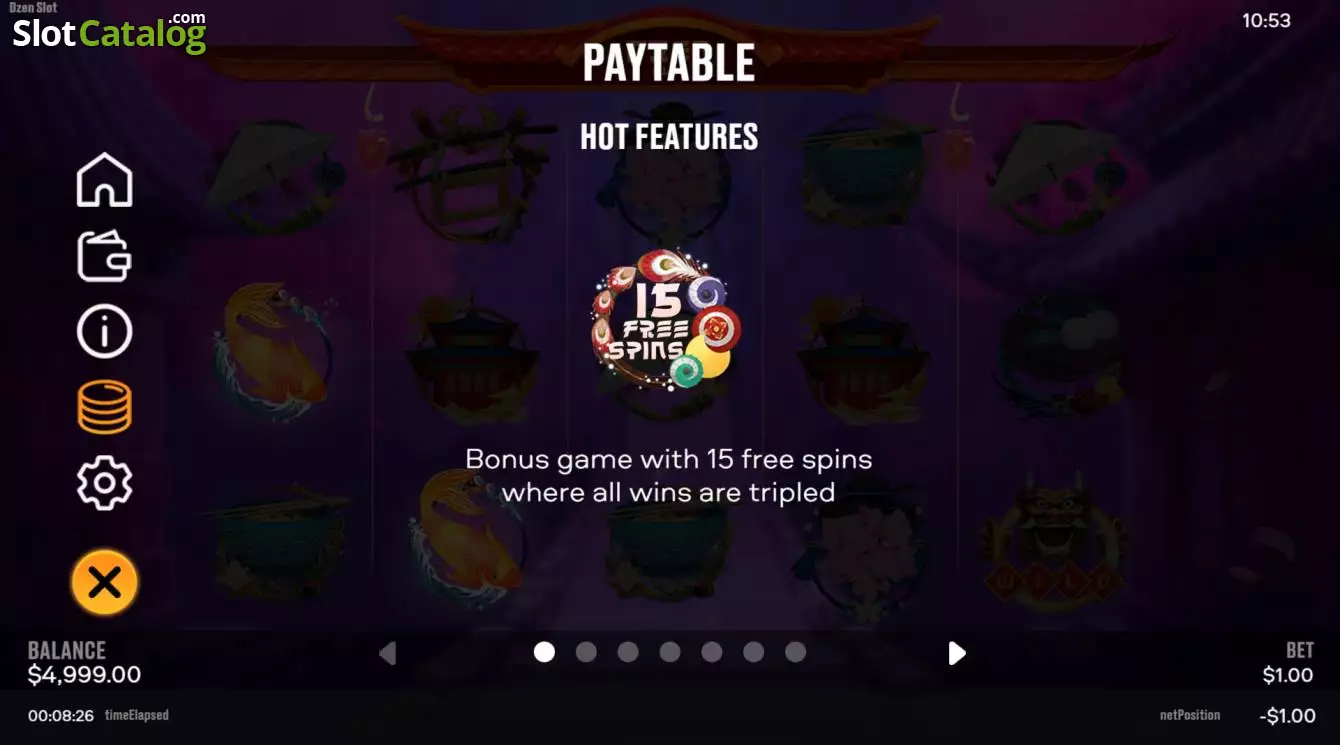Click the SlotCatalog logo
The width and height of the screenshot is (1340, 745).
(x=109, y=33)
